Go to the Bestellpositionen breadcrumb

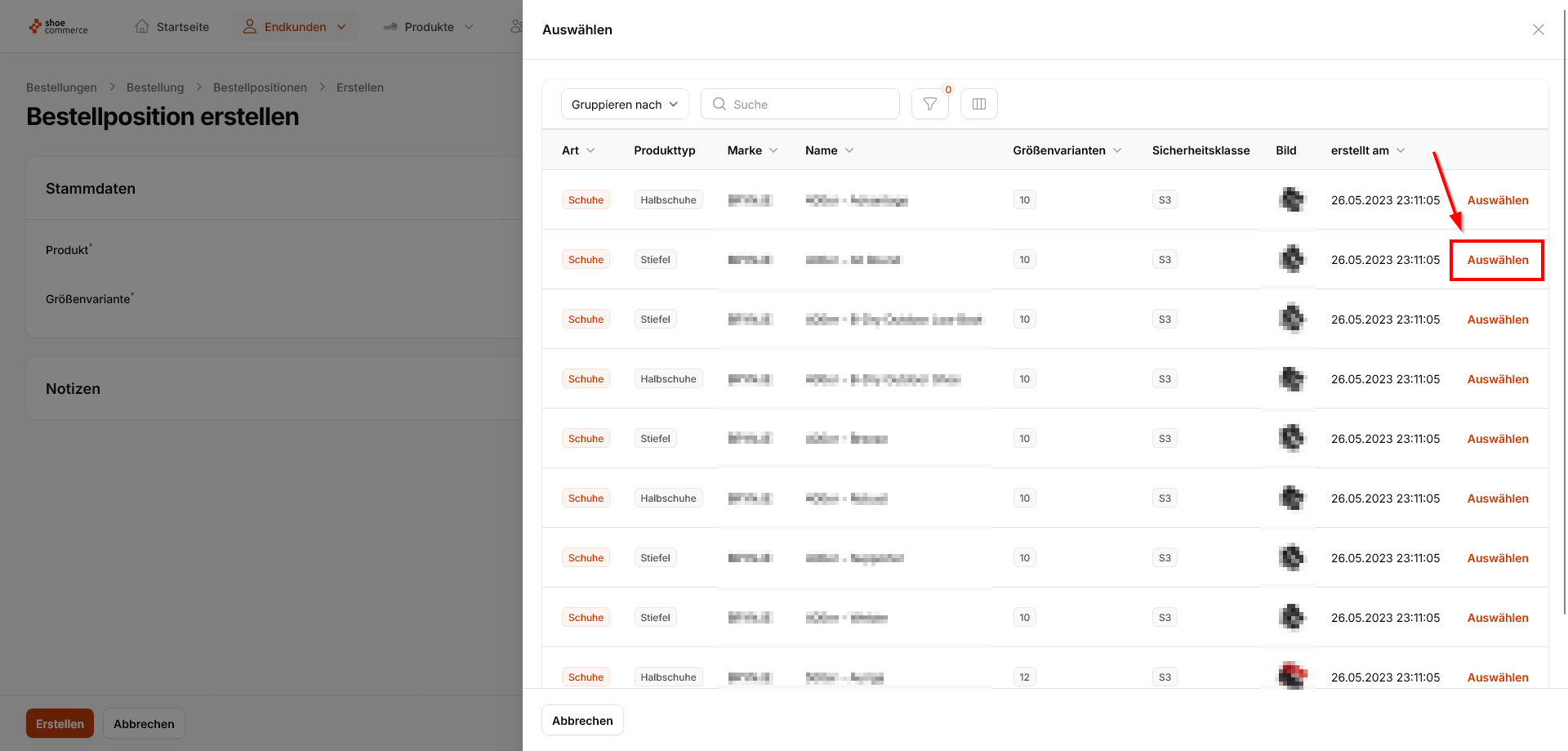coord(260,87)
